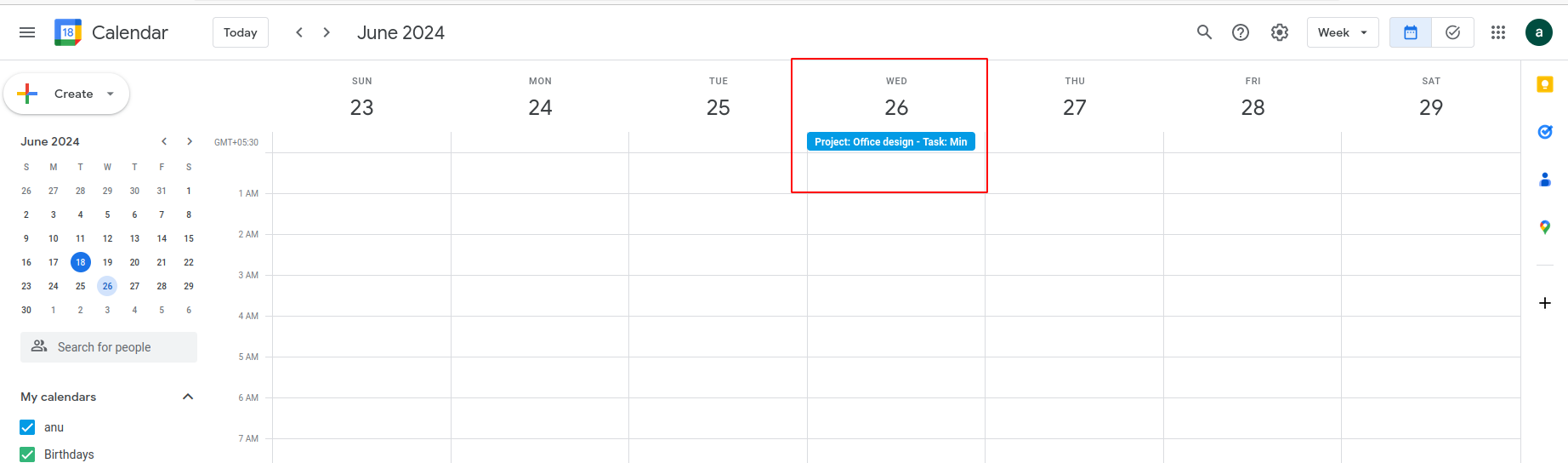Open the Week view dropdown
This screenshot has width=1568, height=463.
click(1342, 32)
